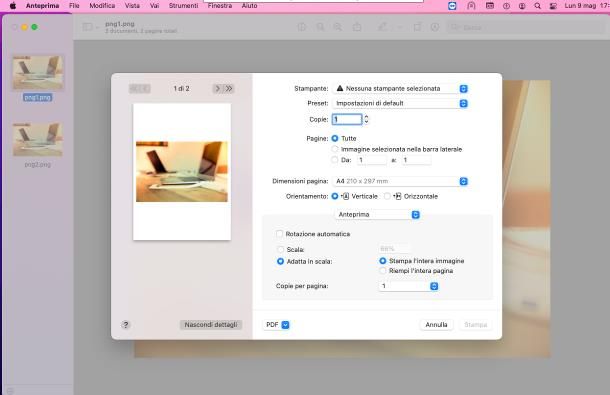Open the Anteprima options section dropdown
The image size is (610, 395).
[x=377, y=214]
